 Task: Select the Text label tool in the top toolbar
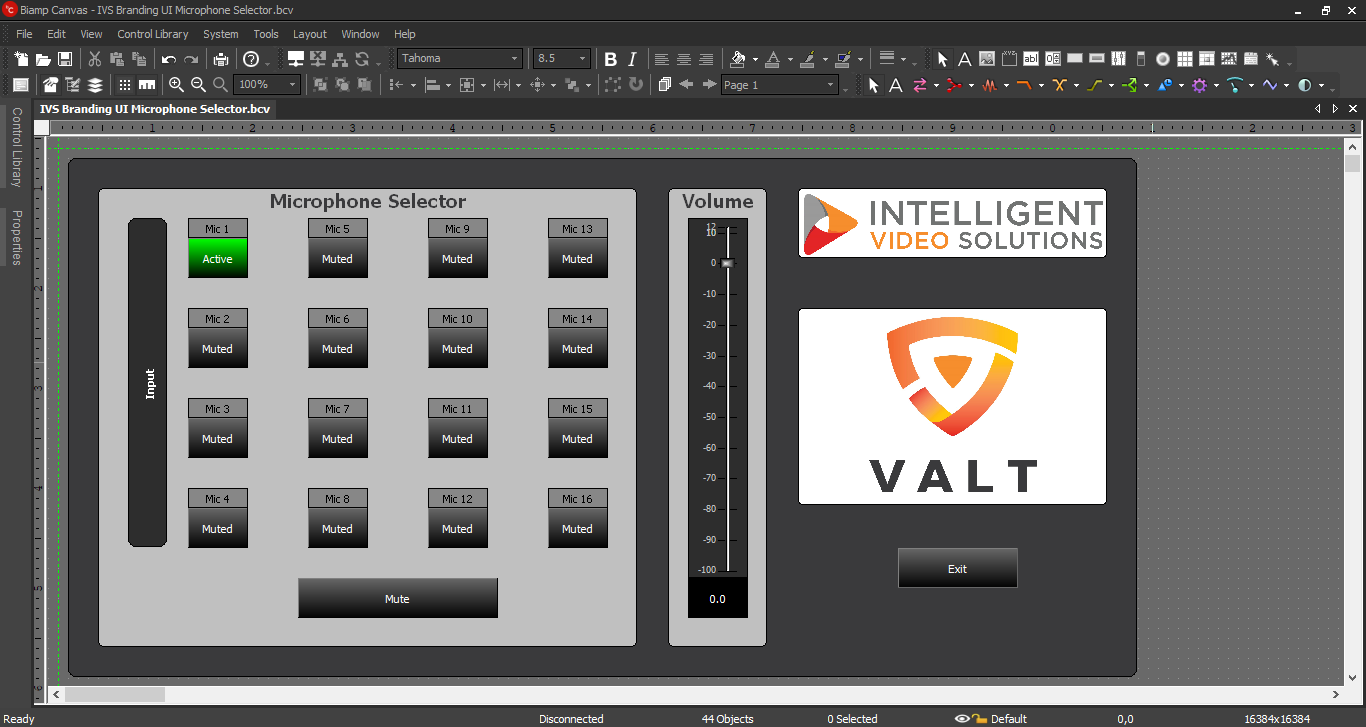(x=965, y=59)
